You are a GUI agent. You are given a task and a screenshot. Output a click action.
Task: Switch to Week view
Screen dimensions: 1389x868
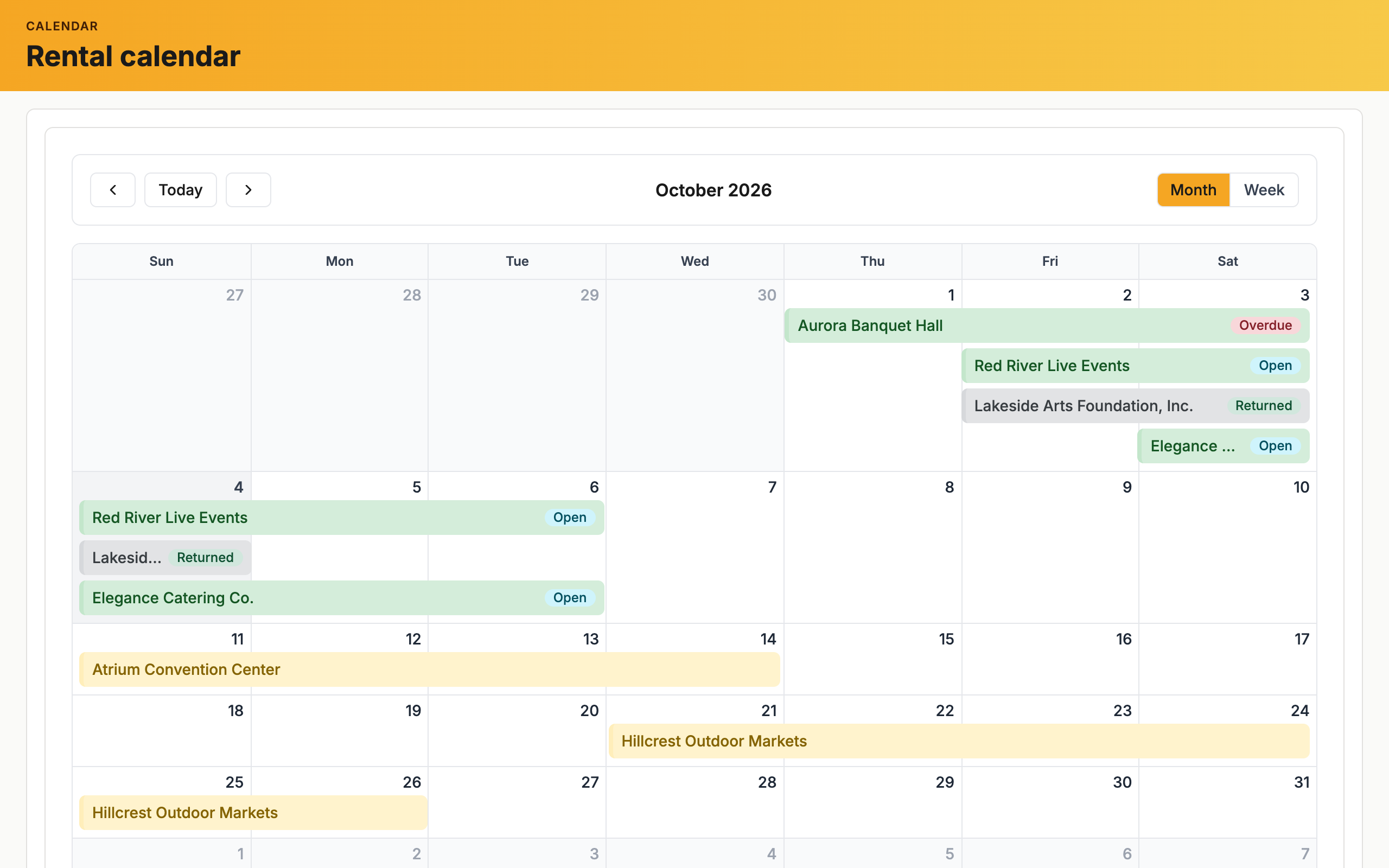coord(1264,190)
